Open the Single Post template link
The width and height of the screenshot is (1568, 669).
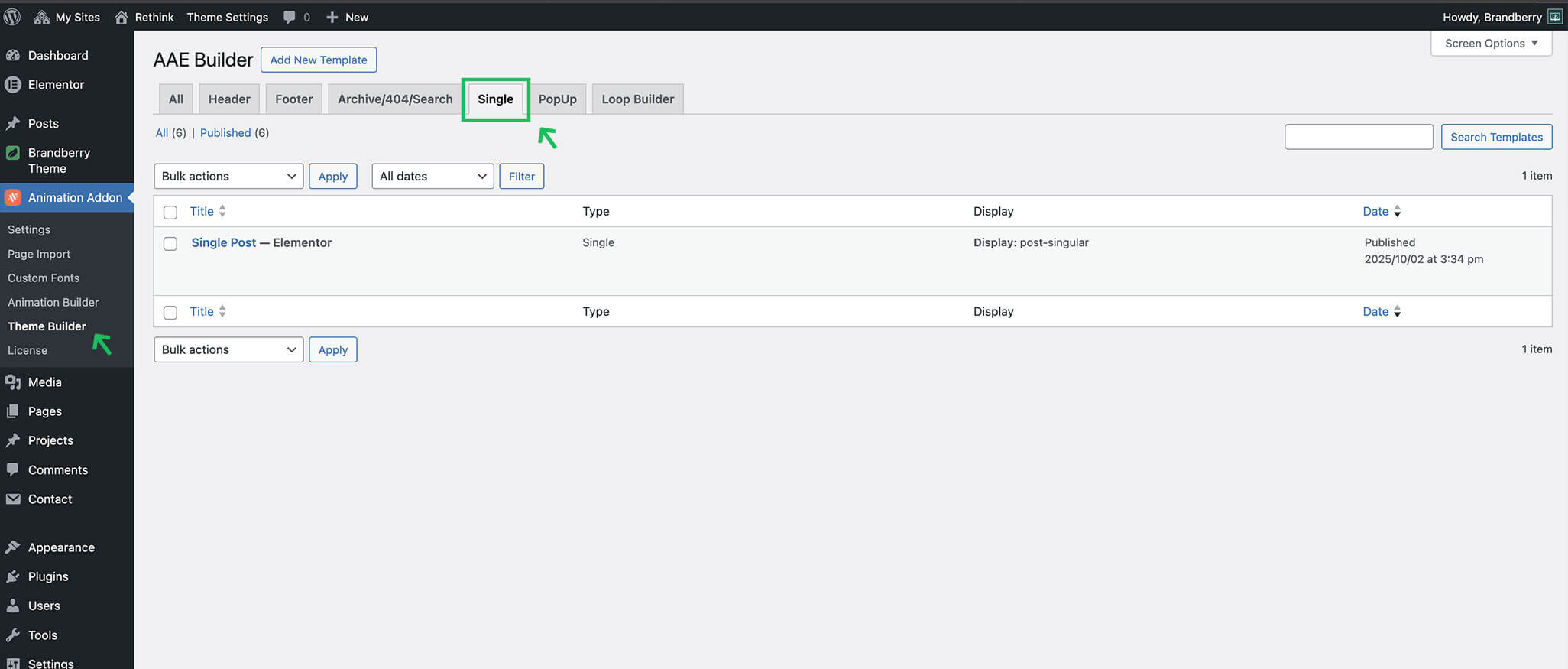click(x=224, y=242)
